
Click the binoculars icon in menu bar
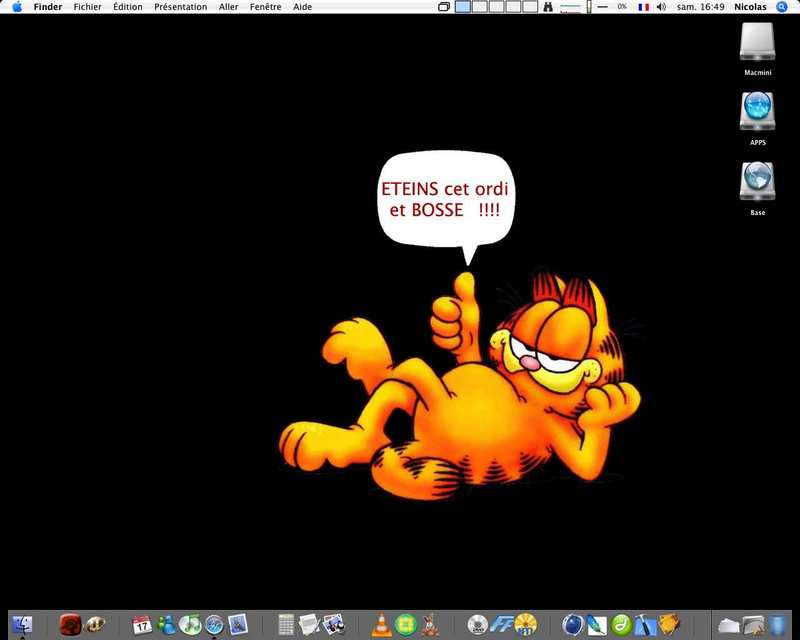(x=548, y=7)
